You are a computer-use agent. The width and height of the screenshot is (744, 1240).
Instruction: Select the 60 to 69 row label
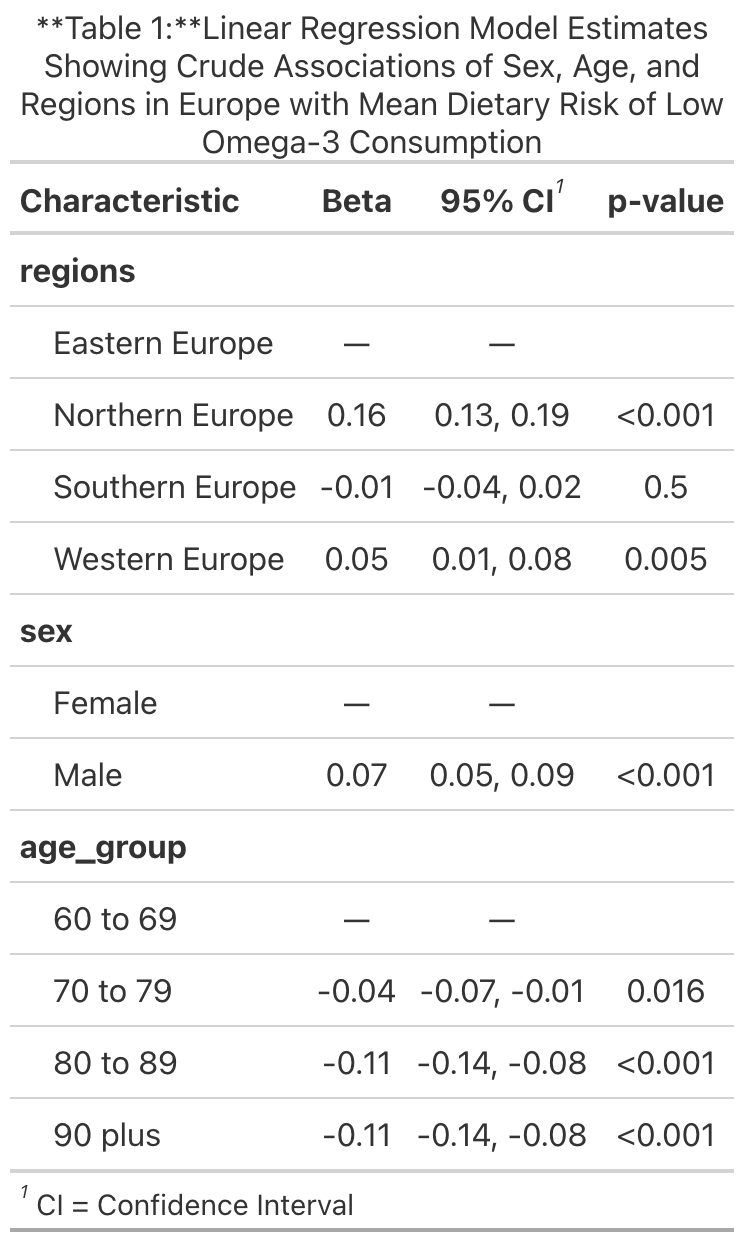pos(115,919)
